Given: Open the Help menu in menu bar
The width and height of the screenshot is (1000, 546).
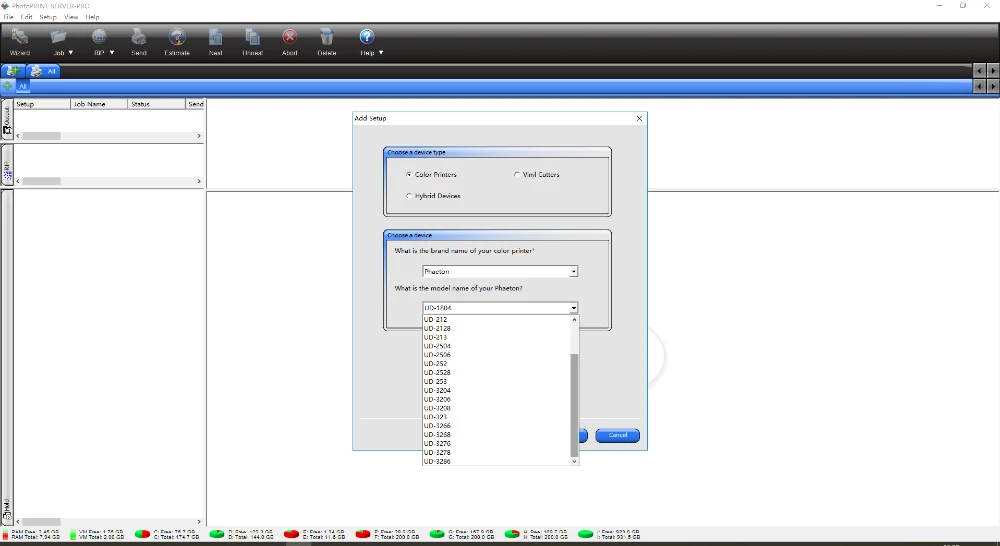Looking at the screenshot, I should pyautogui.click(x=92, y=17).
